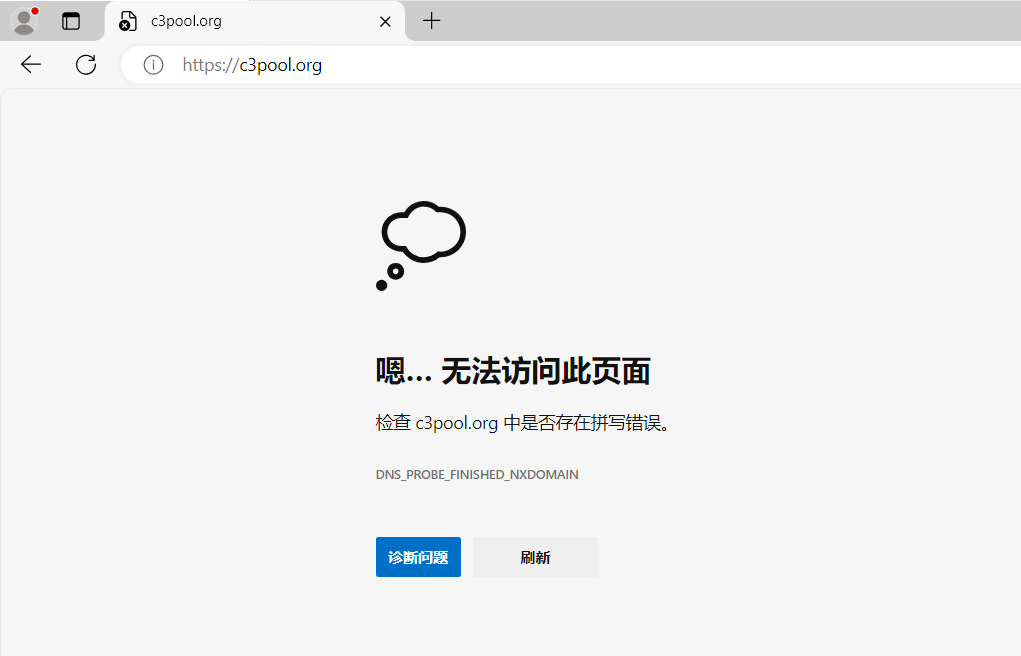Screen dimensions: 1021x656
Task: Click the error page icon on the tab
Action: [x=128, y=21]
